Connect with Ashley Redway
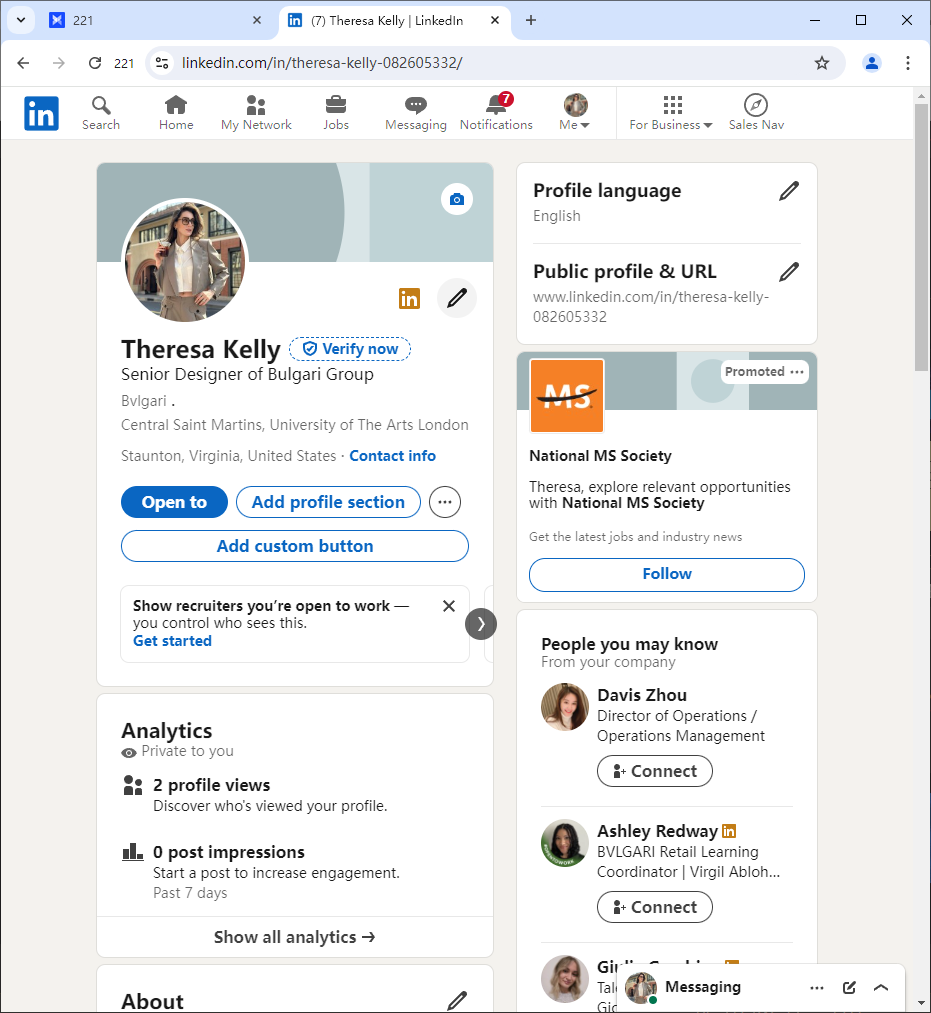Viewport: 931px width, 1013px height. coord(654,907)
